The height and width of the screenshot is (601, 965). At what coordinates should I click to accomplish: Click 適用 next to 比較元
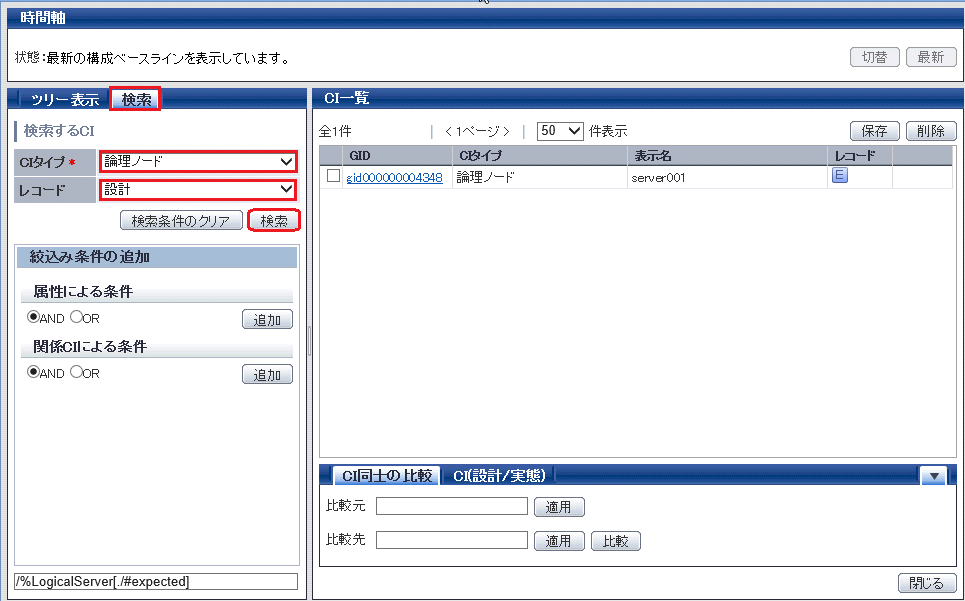[x=559, y=507]
